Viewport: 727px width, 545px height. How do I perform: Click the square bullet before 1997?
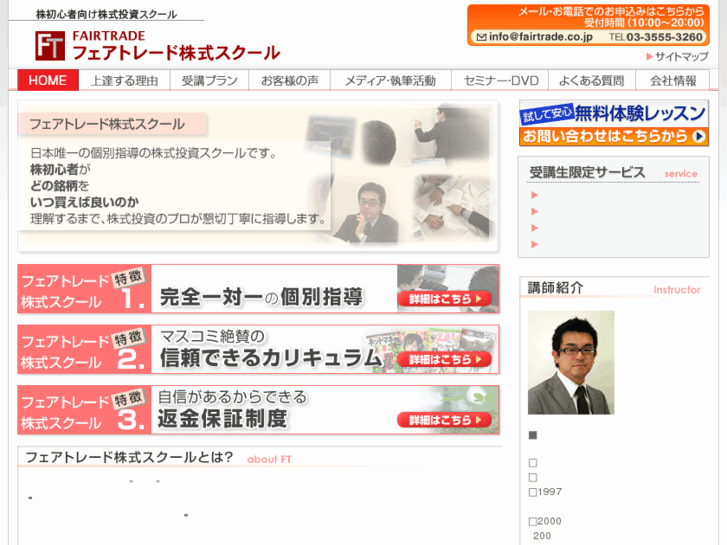[x=533, y=492]
